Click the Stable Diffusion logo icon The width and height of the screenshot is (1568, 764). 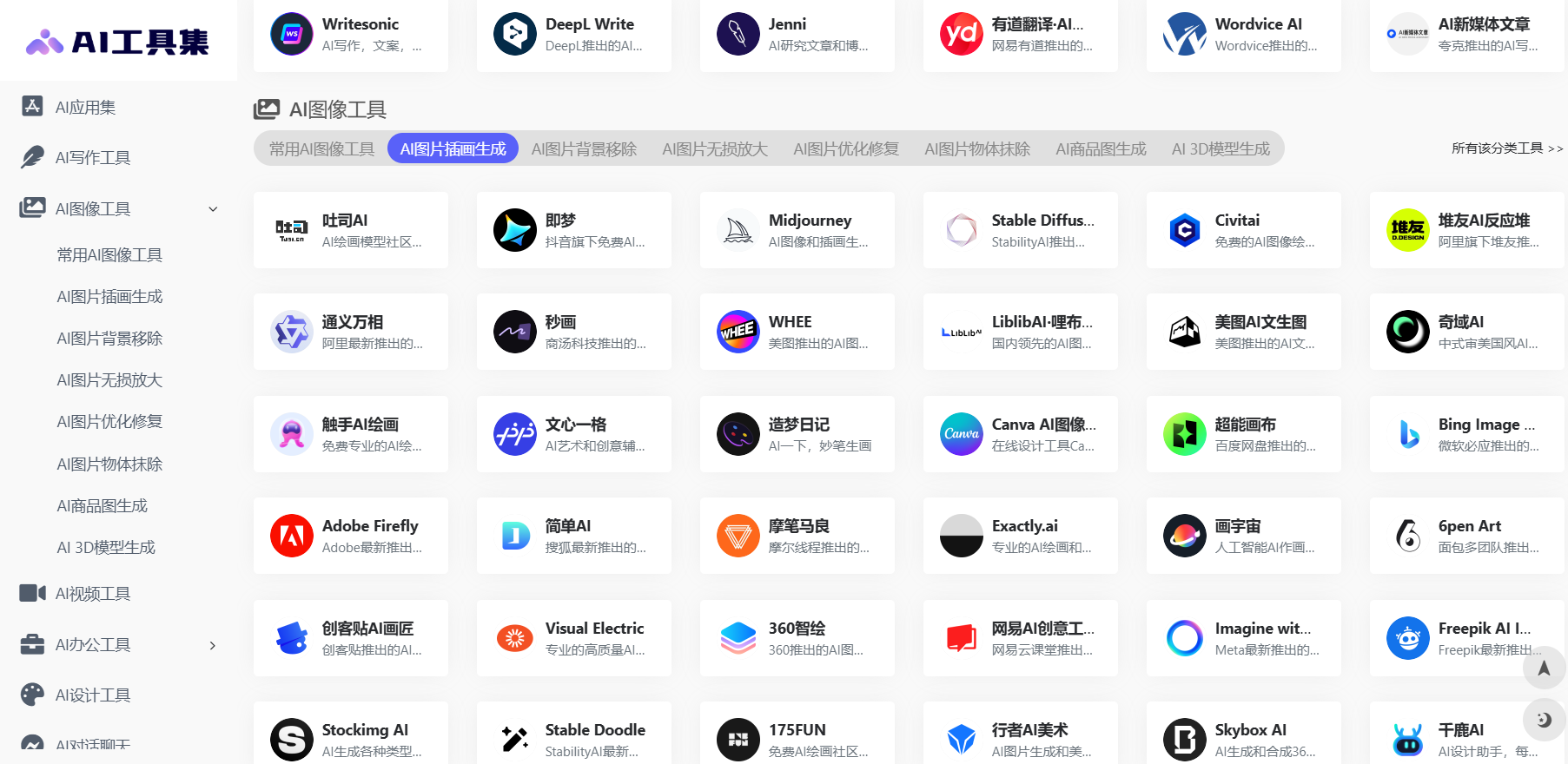[x=962, y=230]
